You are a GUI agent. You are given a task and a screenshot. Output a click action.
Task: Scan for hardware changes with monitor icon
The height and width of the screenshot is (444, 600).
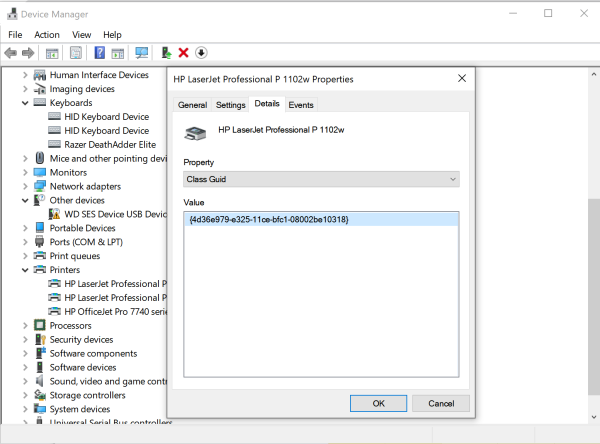coord(142,53)
